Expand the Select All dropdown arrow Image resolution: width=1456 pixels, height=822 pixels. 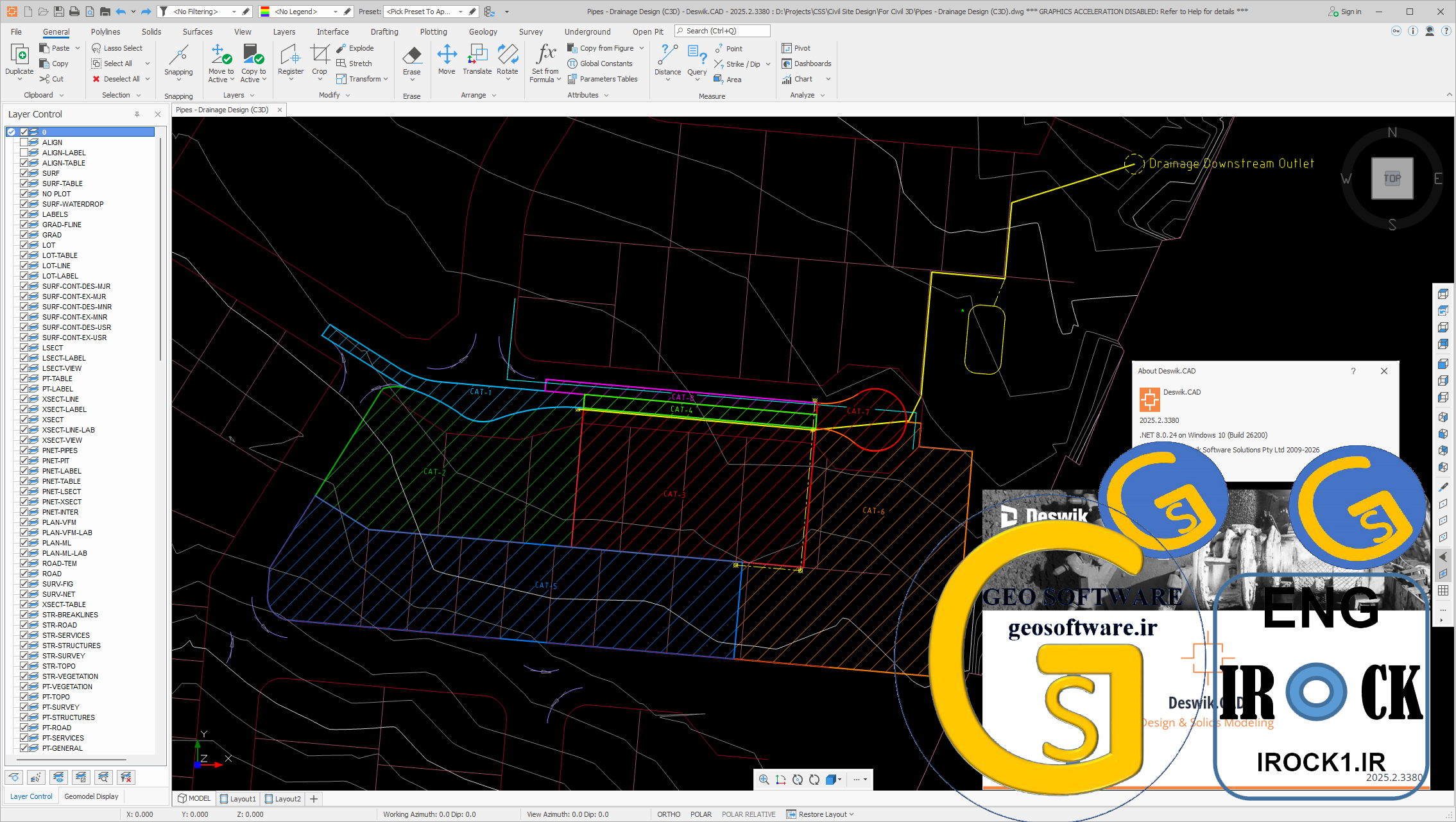148,64
